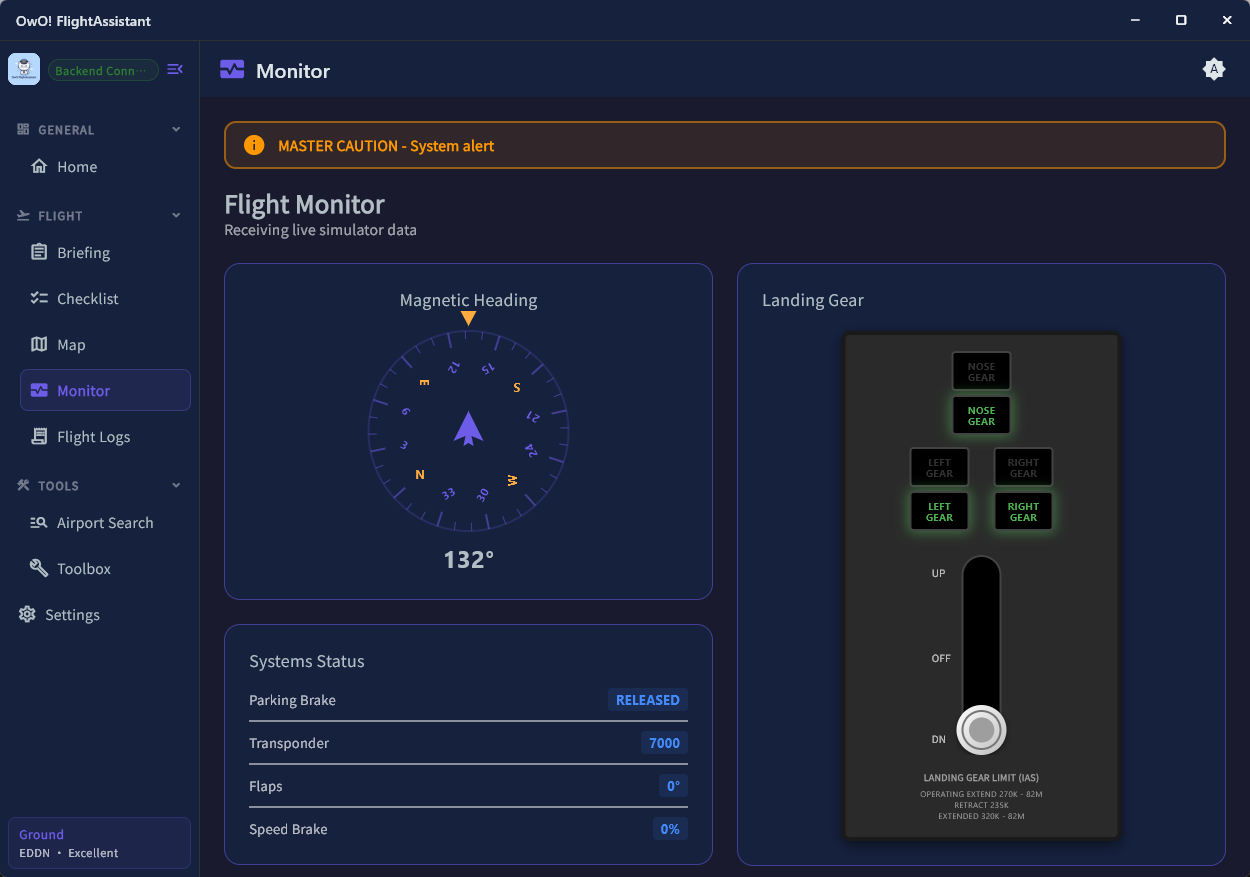Screen dimensions: 1250x877
Task: Minimize the FlightAssistant window
Action: (1135, 20)
